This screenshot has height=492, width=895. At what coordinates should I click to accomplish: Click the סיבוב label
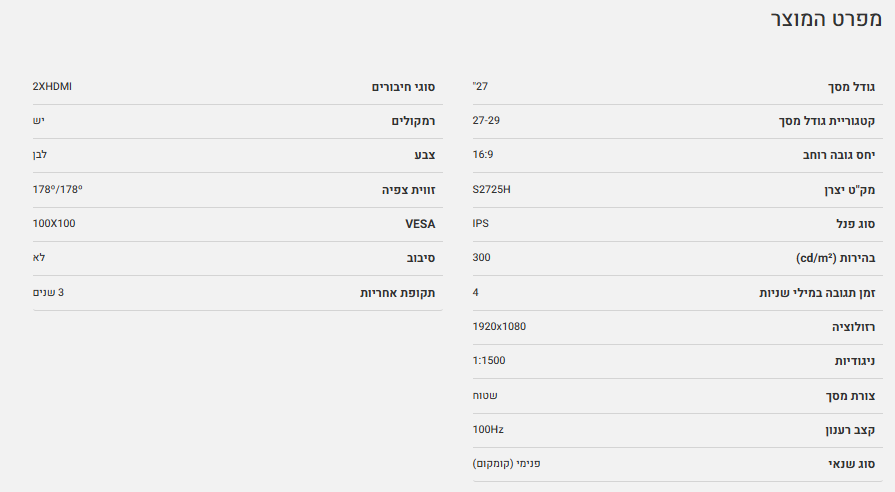tap(420, 258)
